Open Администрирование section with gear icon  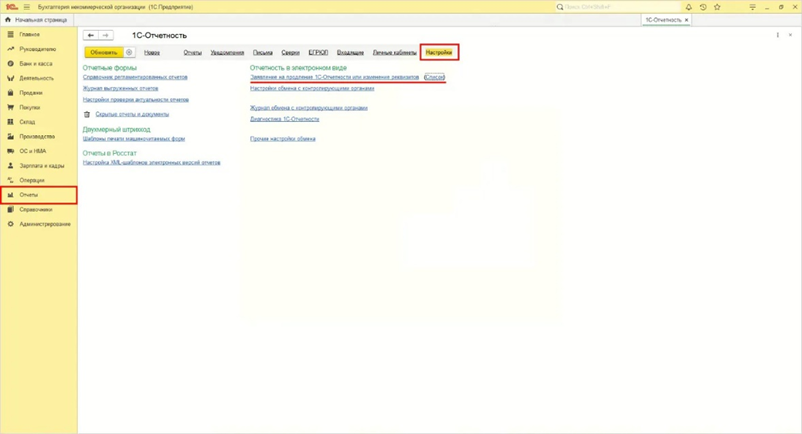[x=39, y=224]
